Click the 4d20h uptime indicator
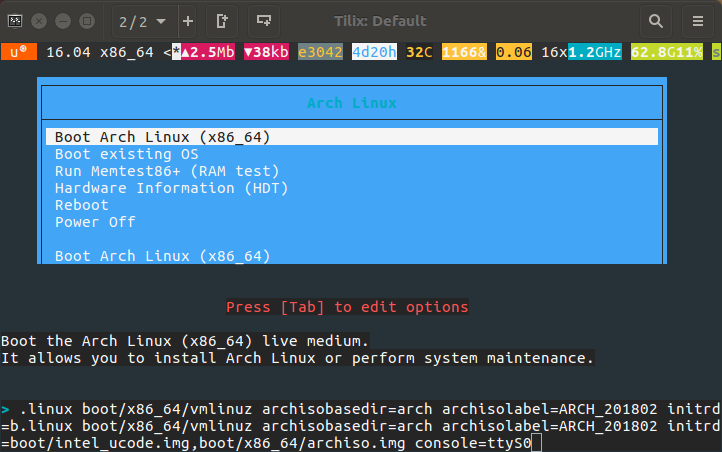Image resolution: width=722 pixels, height=452 pixels. point(374,52)
